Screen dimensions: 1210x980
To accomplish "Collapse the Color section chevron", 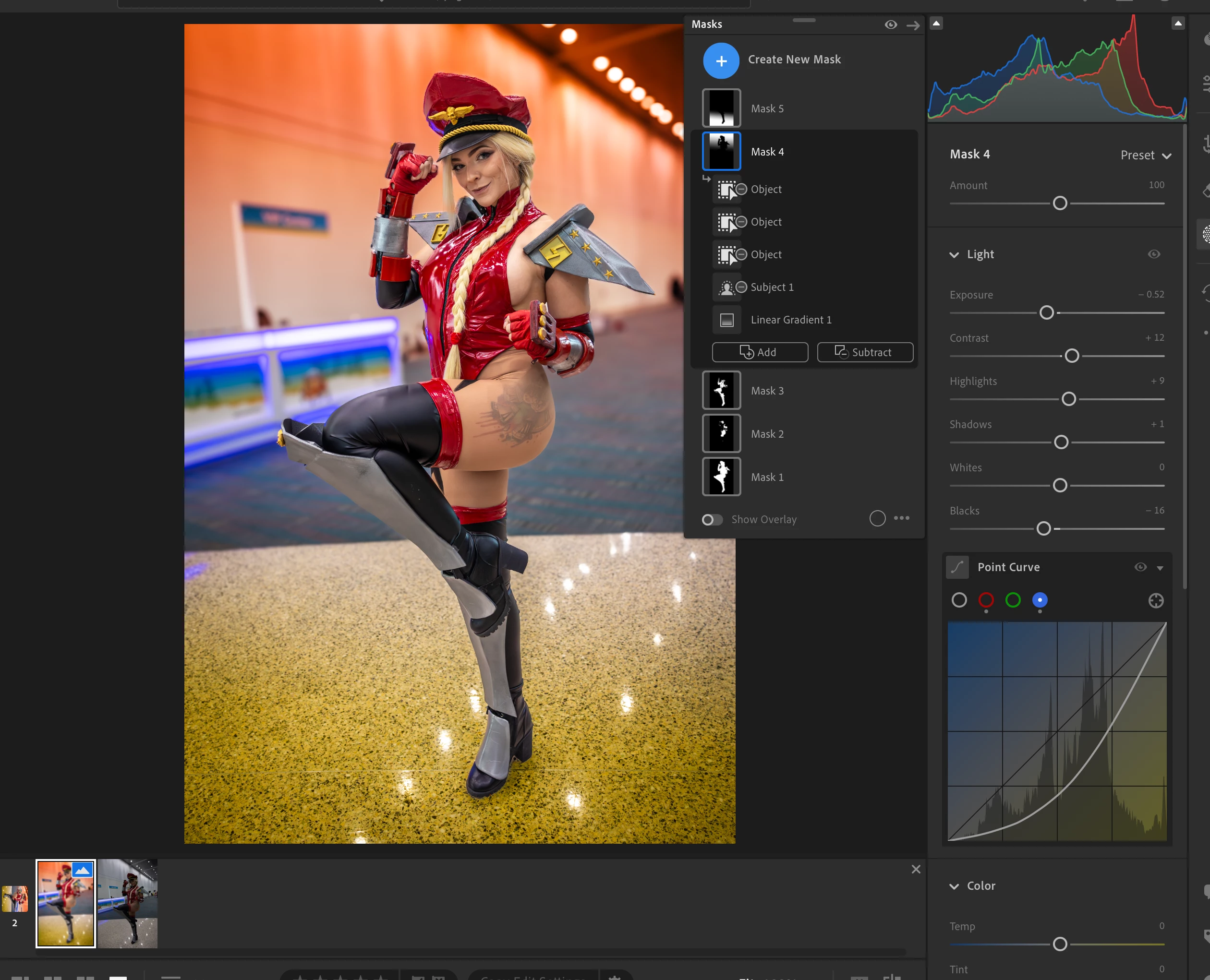I will pos(954,886).
